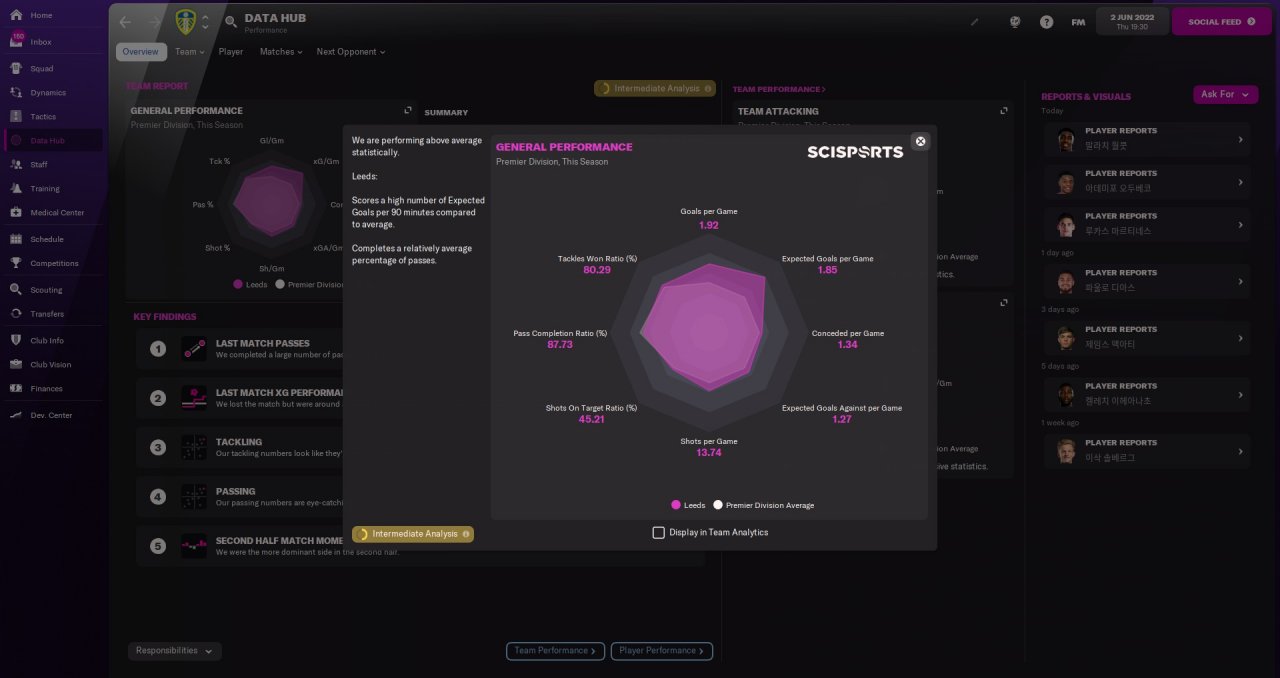Expand the Team Attacking panel
1280x678 pixels.
coord(1004,111)
